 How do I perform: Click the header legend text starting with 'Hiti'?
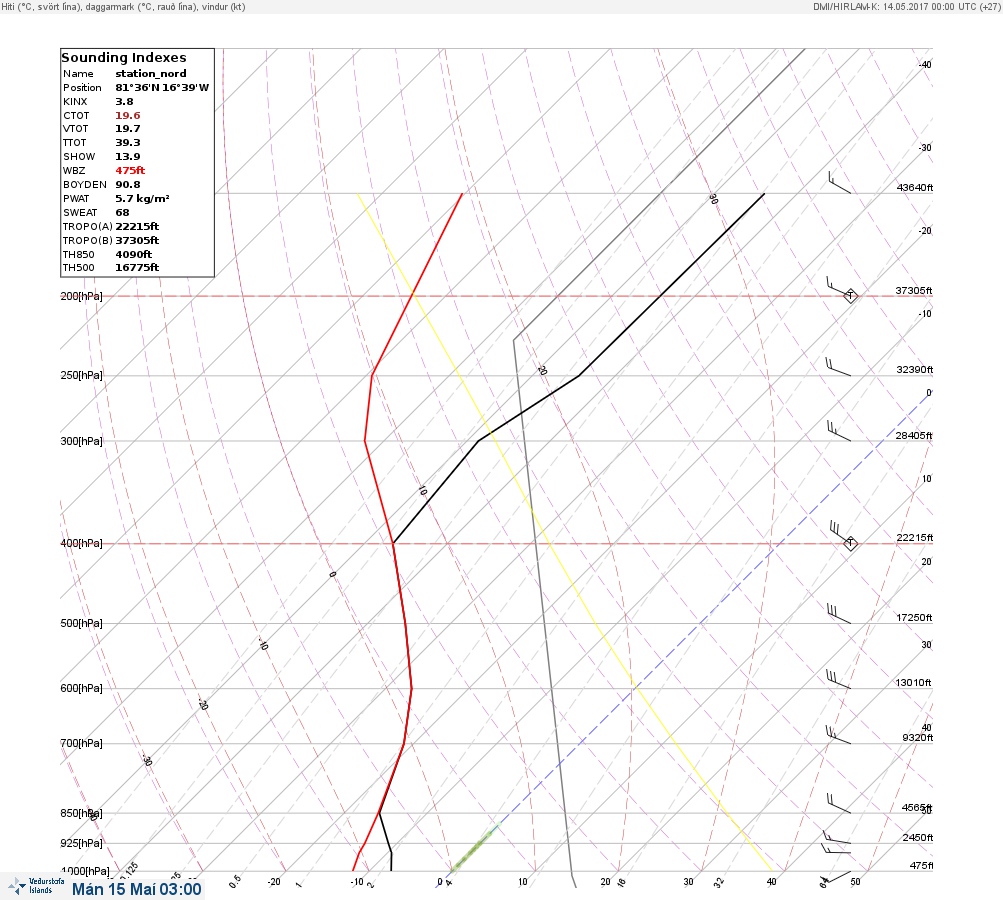pyautogui.click(x=123, y=6)
